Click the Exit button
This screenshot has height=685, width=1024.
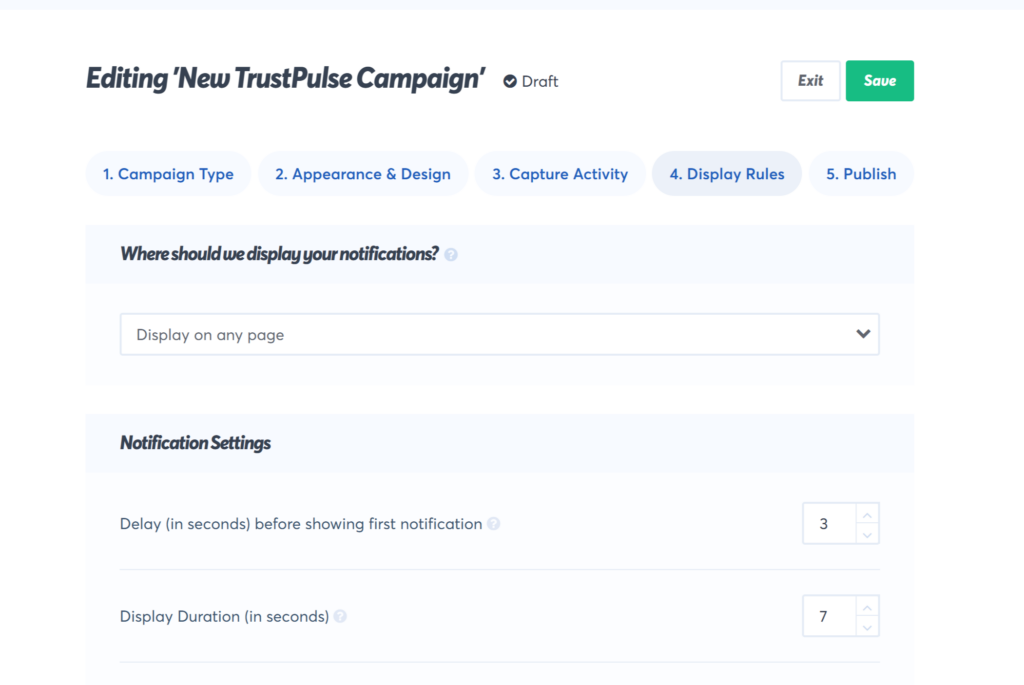[810, 81]
